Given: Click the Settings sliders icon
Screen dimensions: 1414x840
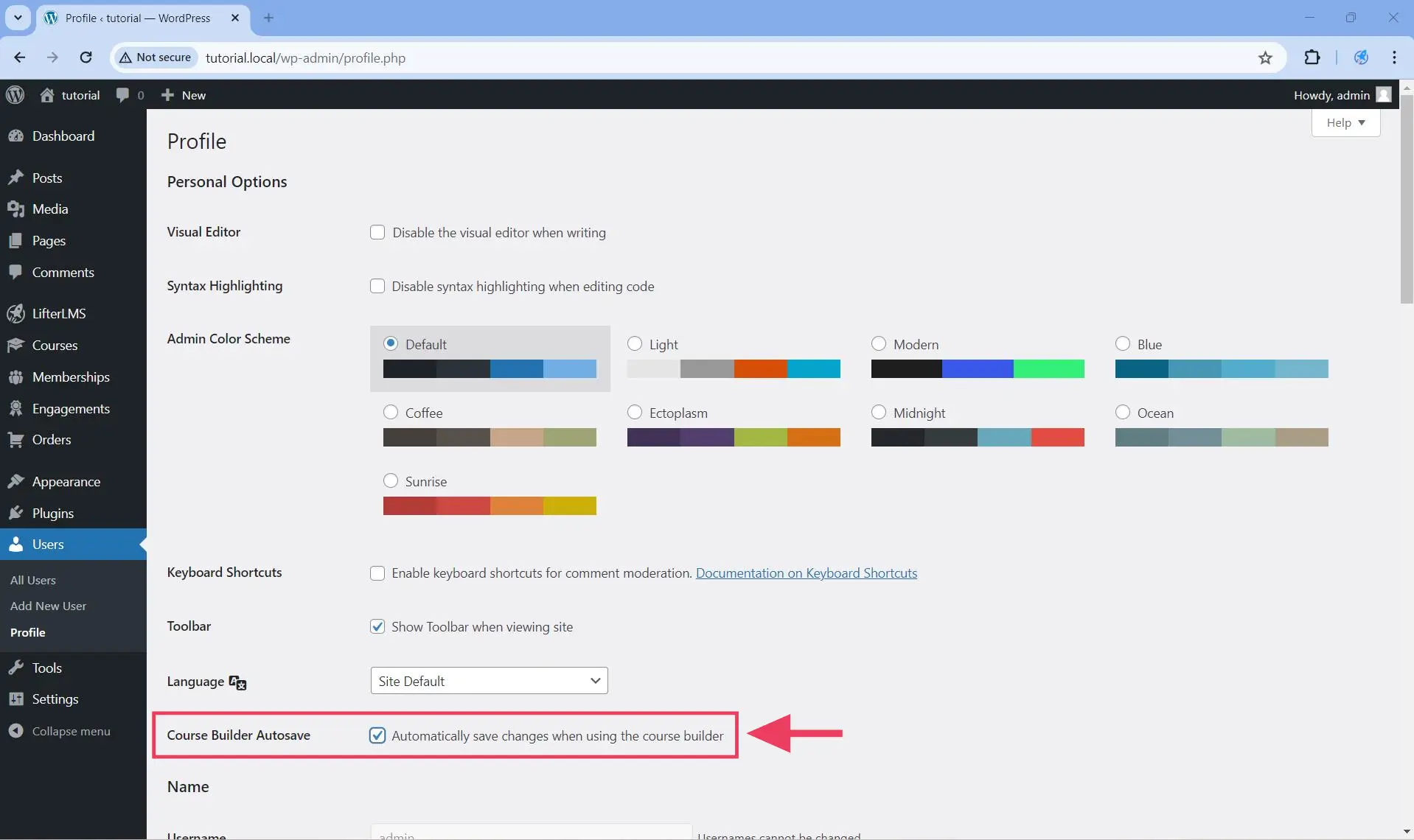Looking at the screenshot, I should [x=15, y=699].
